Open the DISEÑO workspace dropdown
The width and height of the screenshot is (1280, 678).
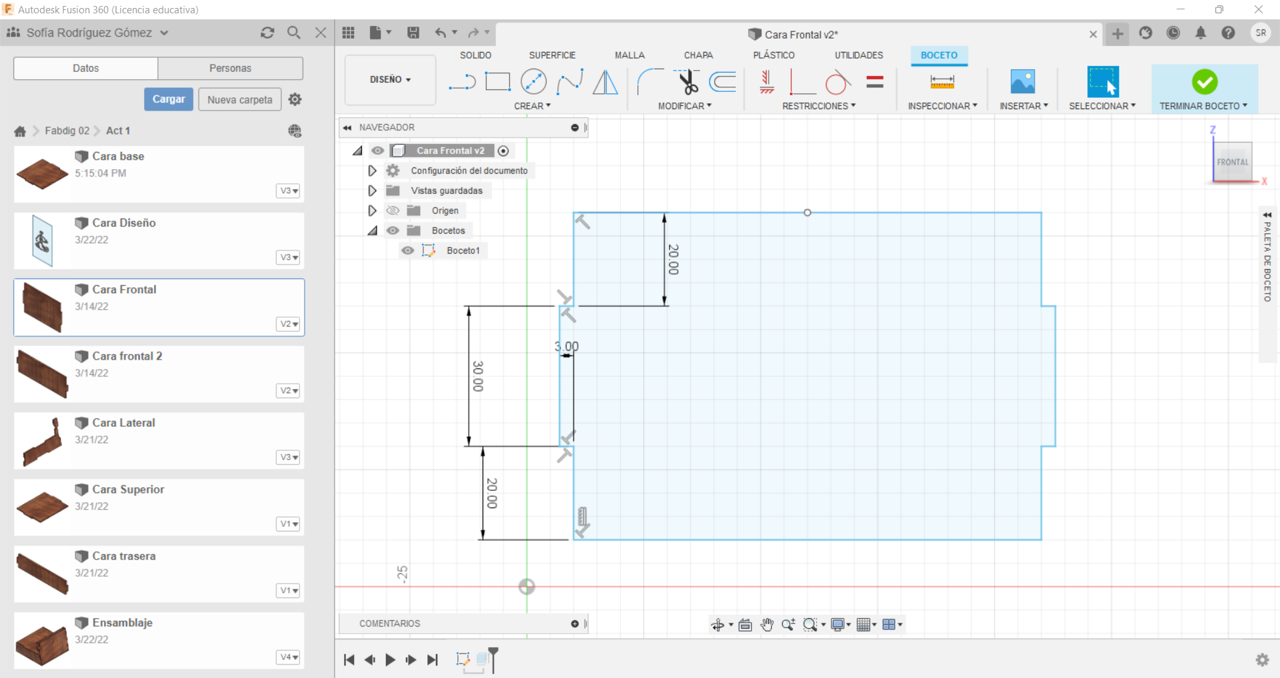click(x=390, y=80)
